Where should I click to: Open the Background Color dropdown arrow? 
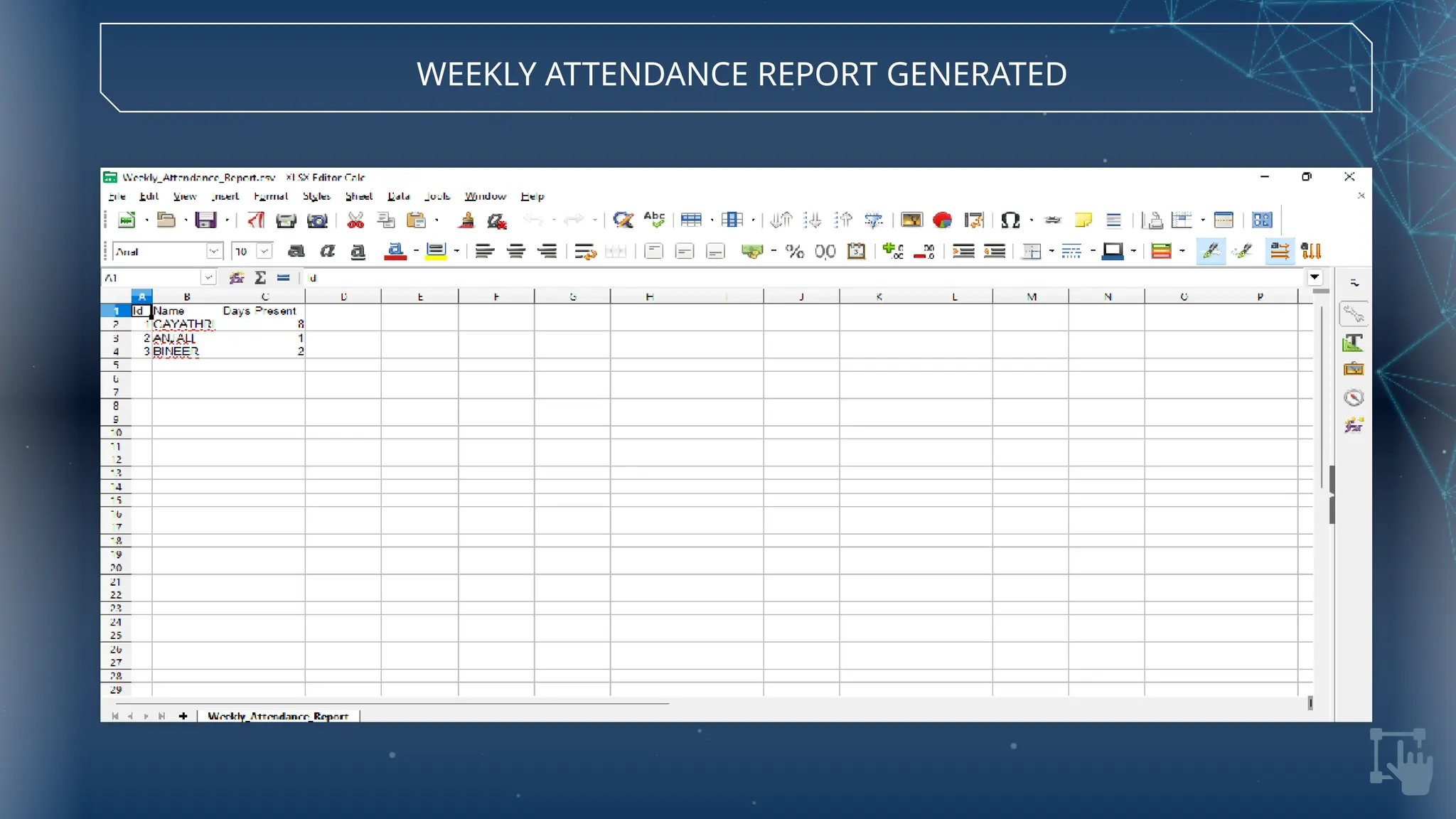(x=456, y=252)
